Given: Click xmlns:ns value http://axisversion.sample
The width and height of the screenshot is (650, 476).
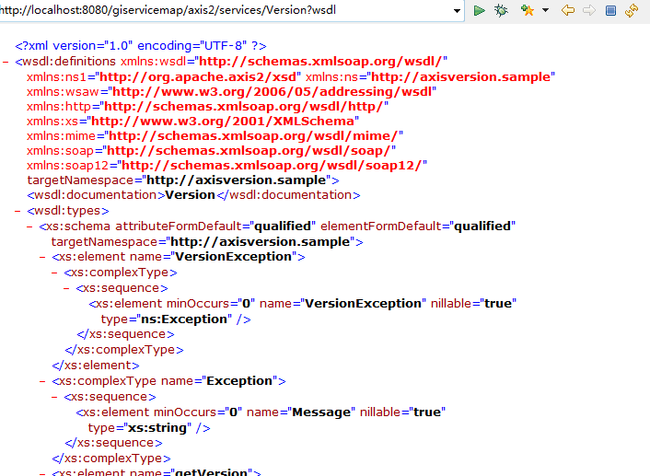Looking at the screenshot, I should pyautogui.click(x=461, y=77).
